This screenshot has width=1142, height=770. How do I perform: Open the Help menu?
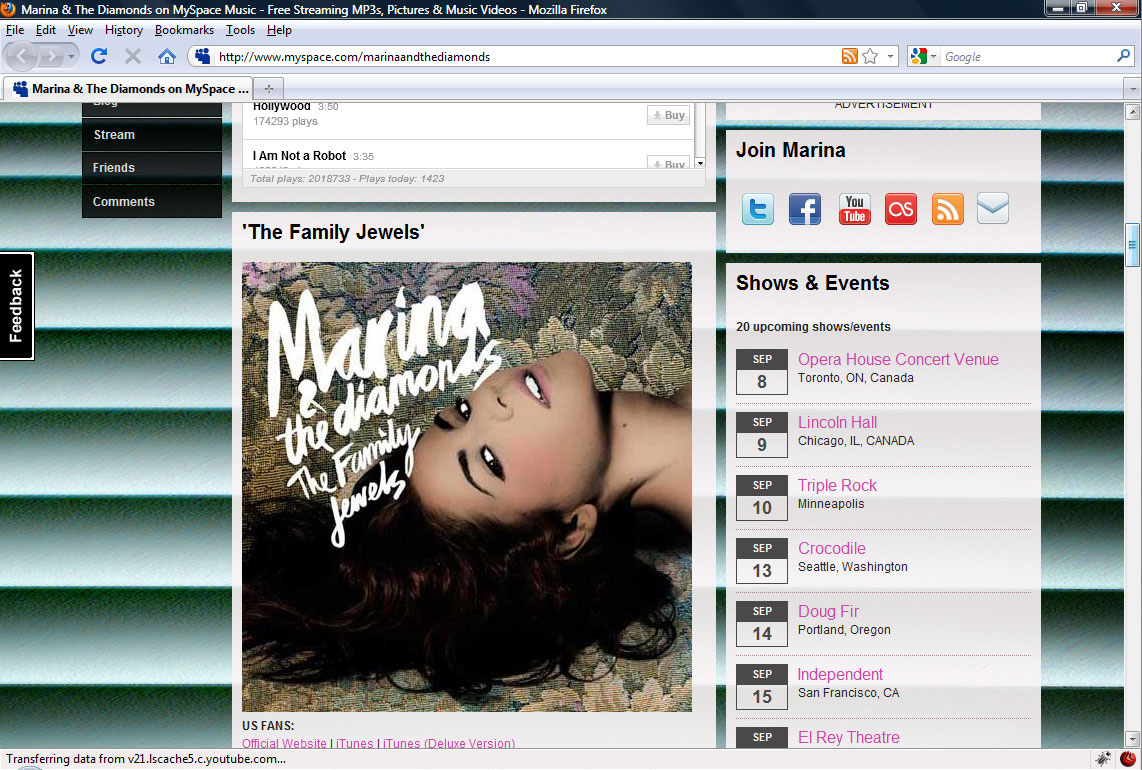(x=279, y=30)
